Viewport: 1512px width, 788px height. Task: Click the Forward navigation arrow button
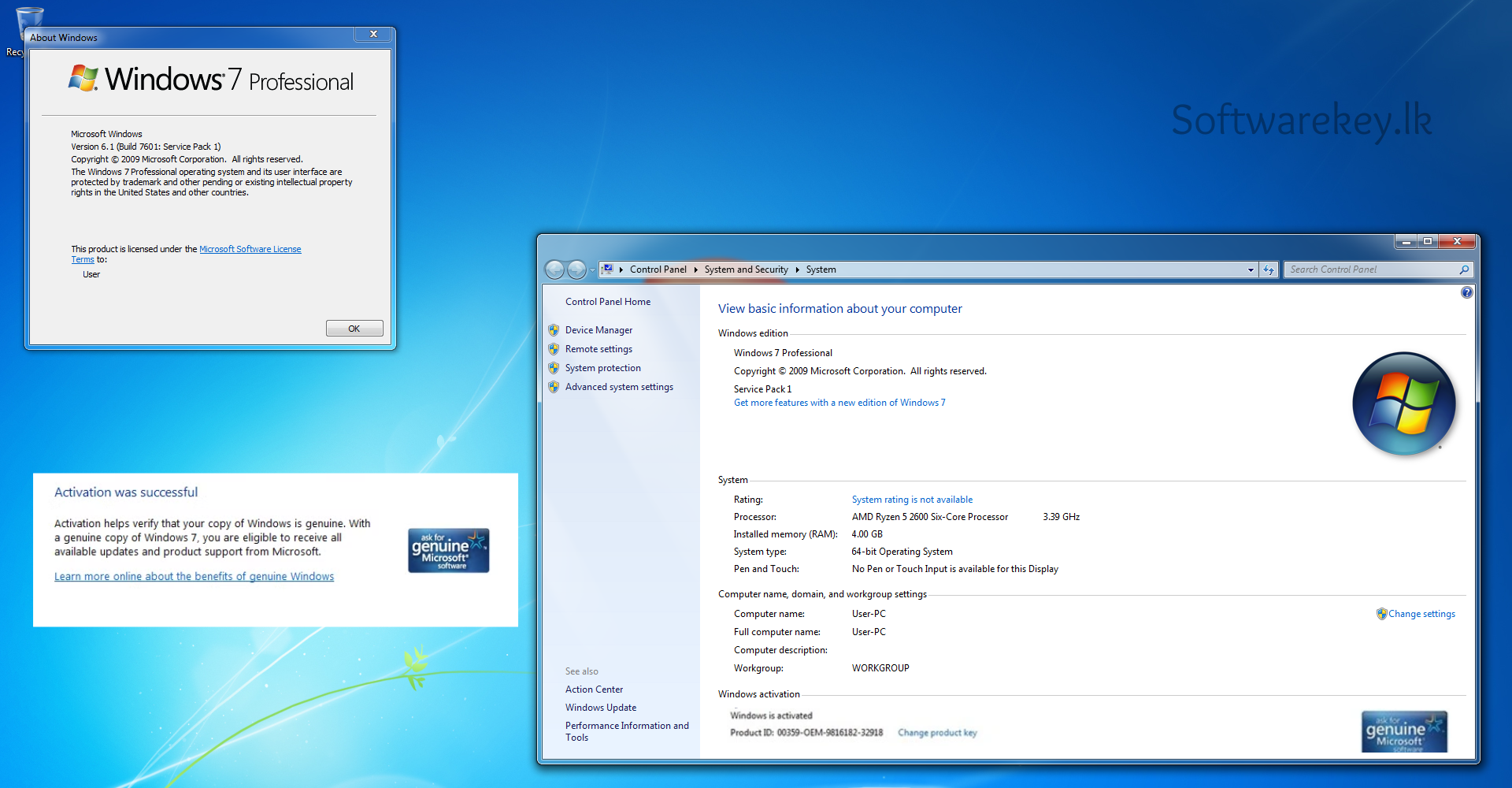576,270
